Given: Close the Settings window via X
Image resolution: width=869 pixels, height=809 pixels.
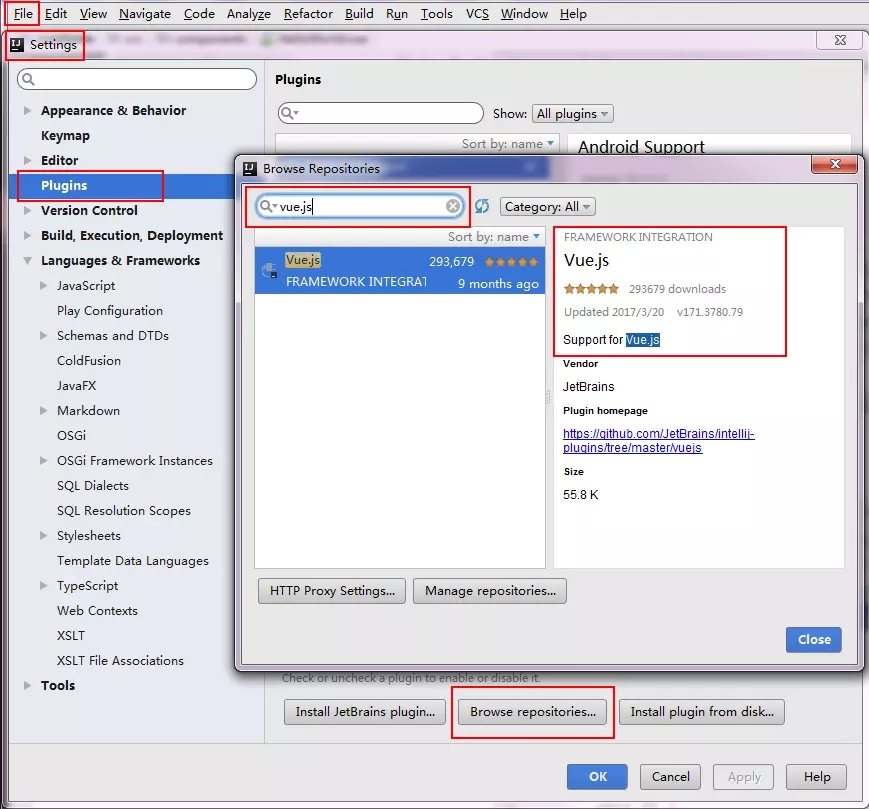Looking at the screenshot, I should 840,40.
